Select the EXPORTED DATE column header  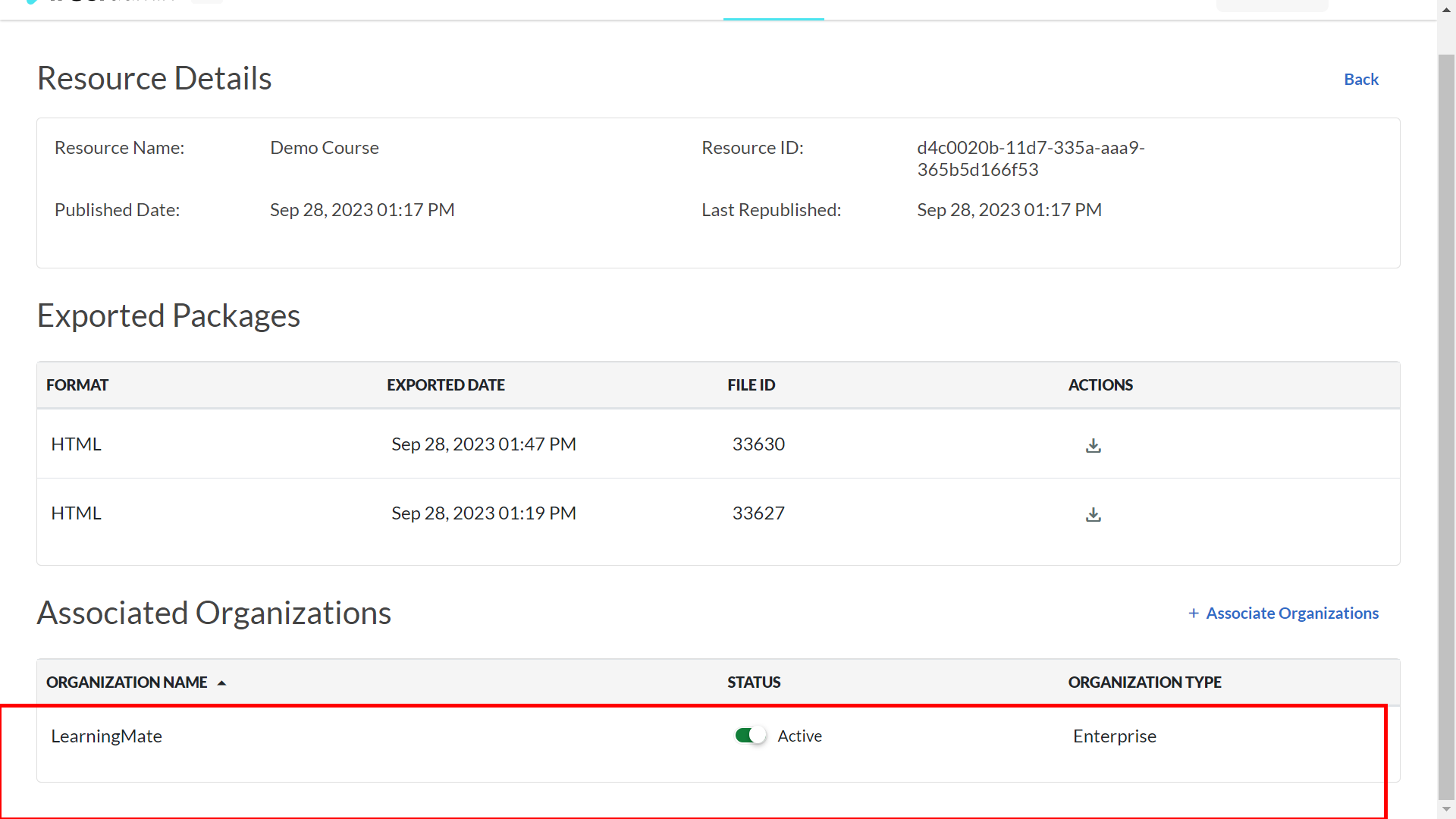point(446,385)
